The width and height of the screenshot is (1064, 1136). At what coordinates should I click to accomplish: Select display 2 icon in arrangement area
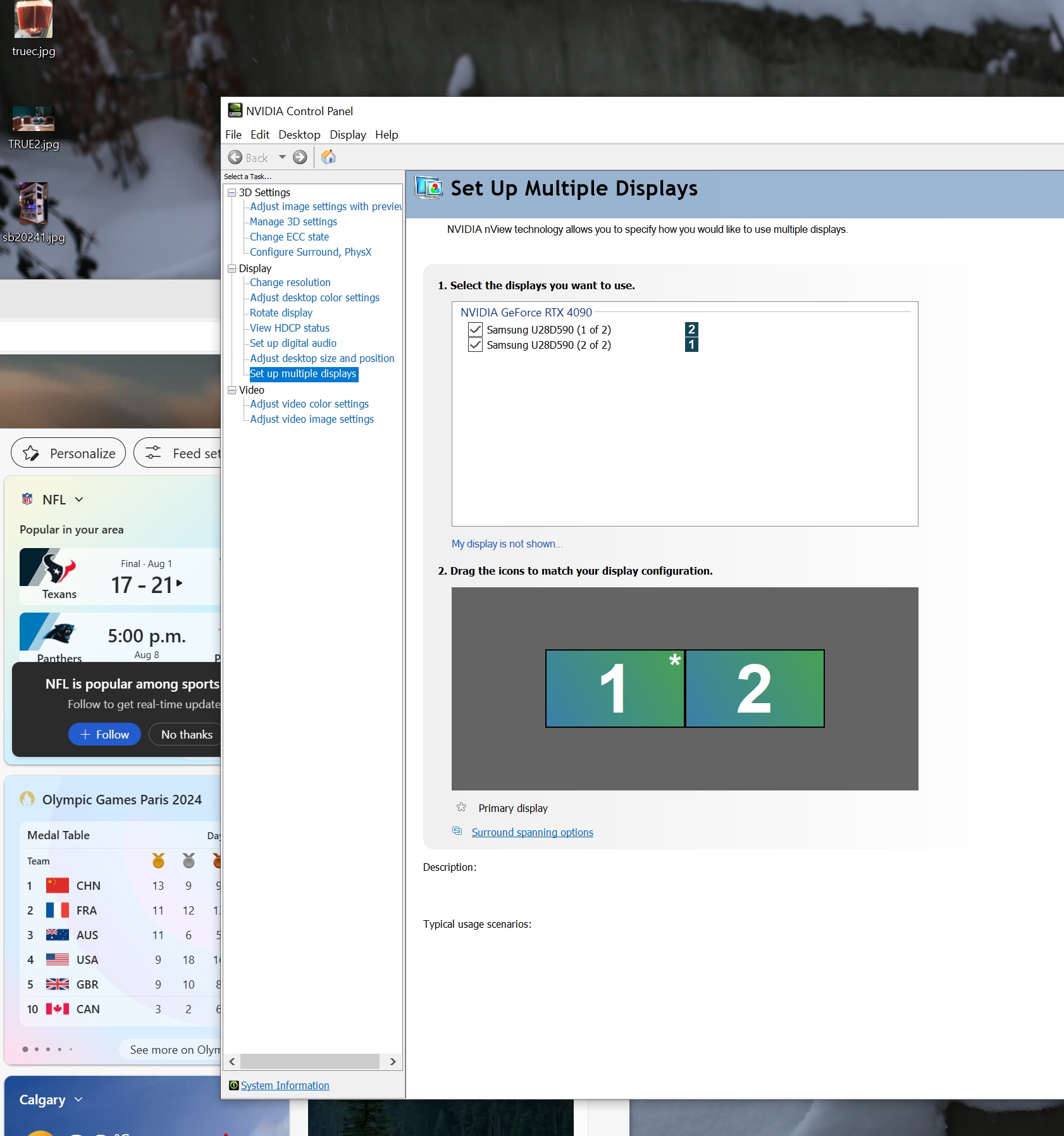[x=755, y=689]
